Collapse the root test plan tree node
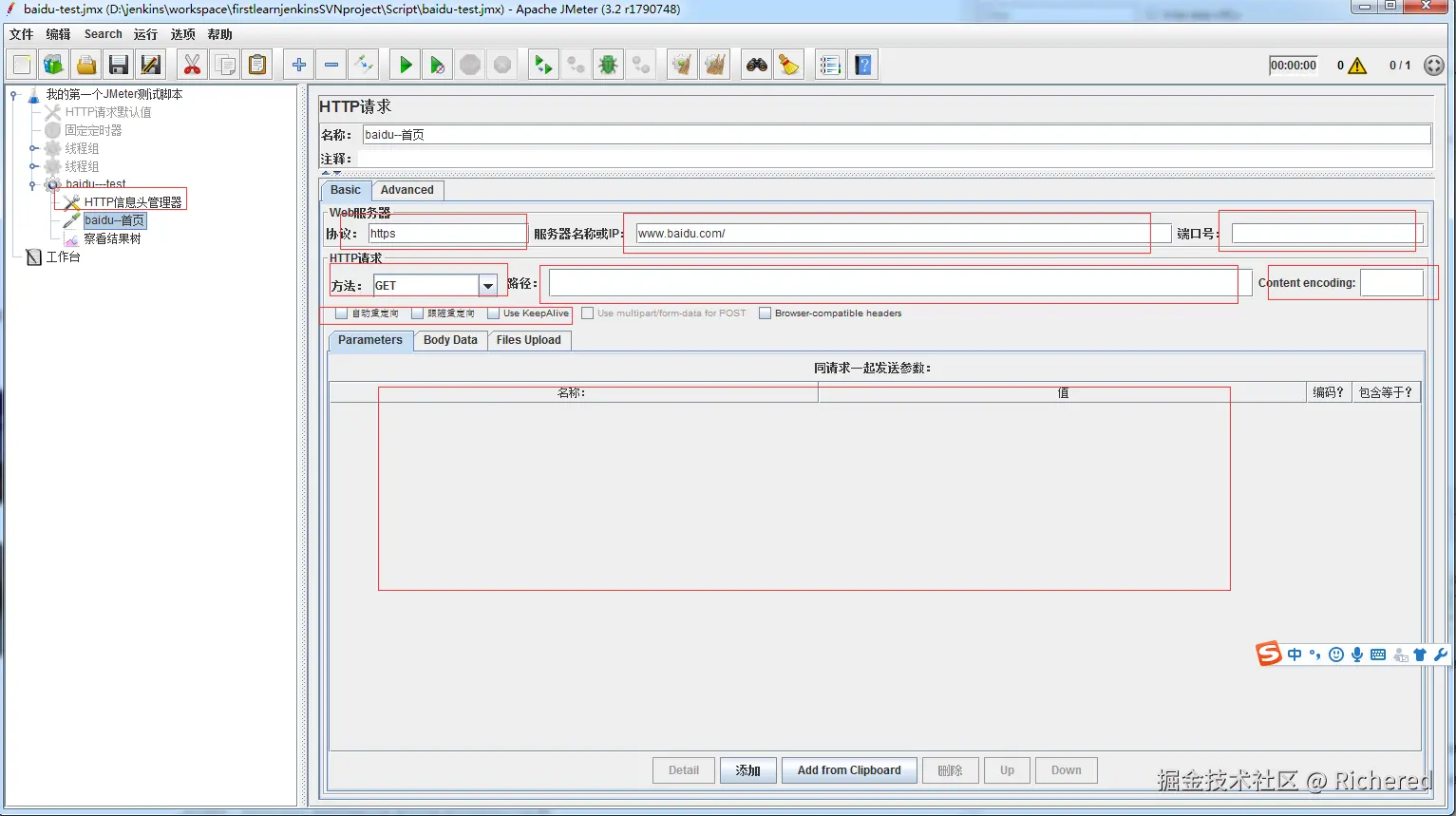 tap(14, 94)
